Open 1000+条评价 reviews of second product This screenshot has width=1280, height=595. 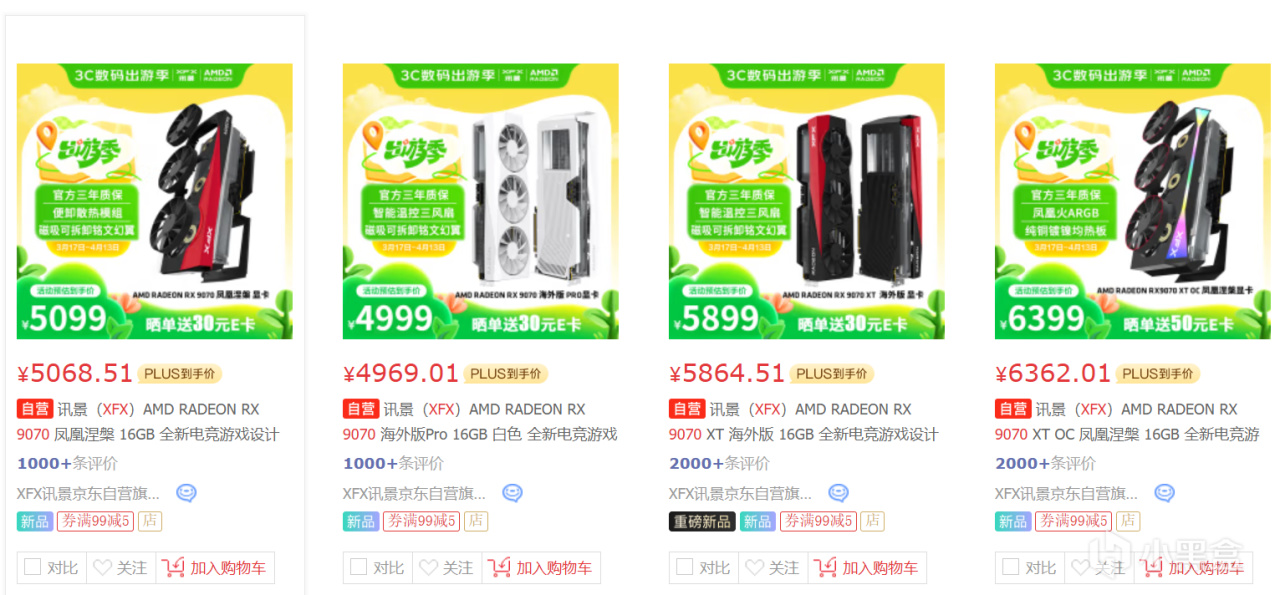(396, 463)
